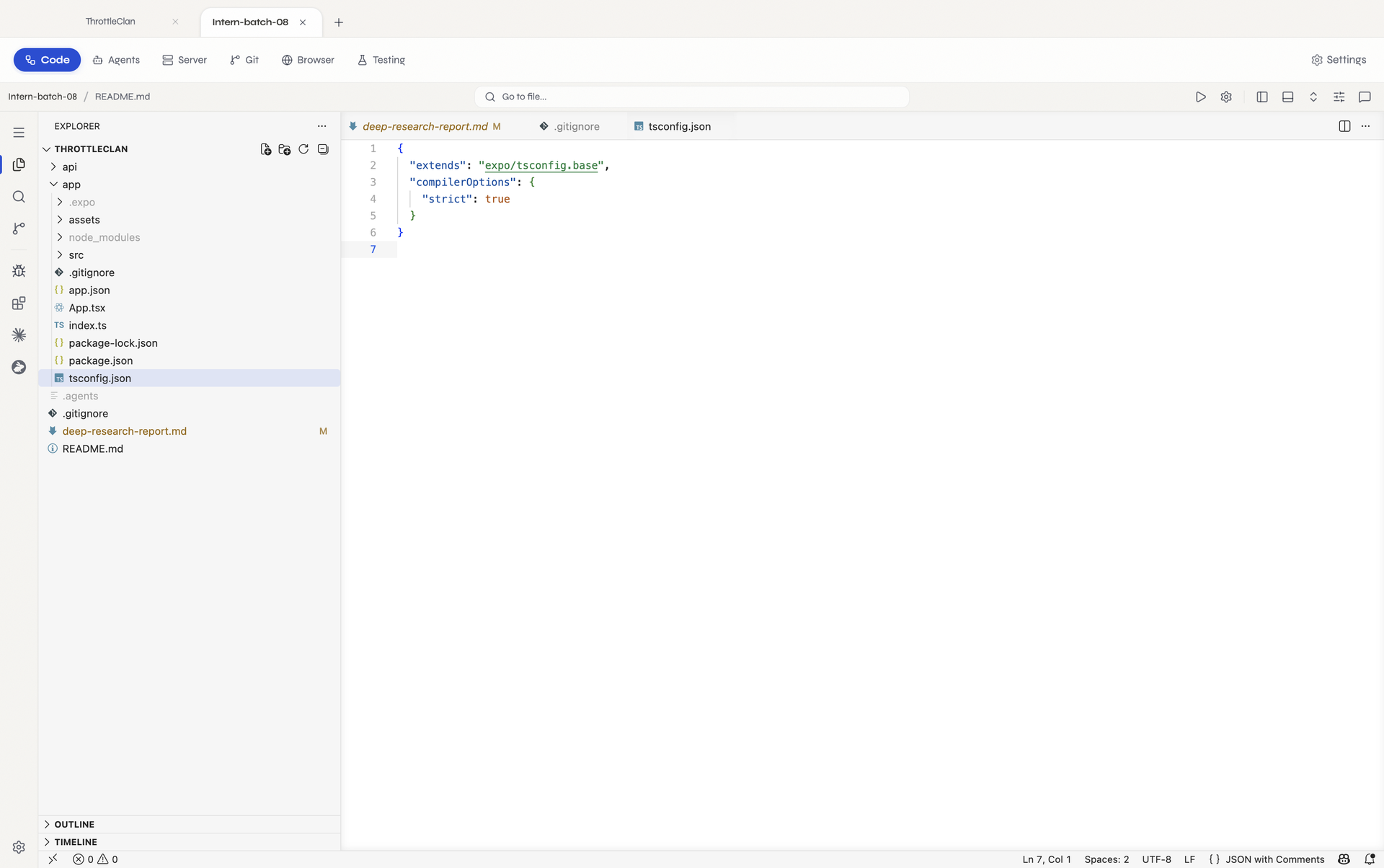This screenshot has width=1384, height=868.
Task: Select the tsconfig.json editor tab
Action: (679, 126)
